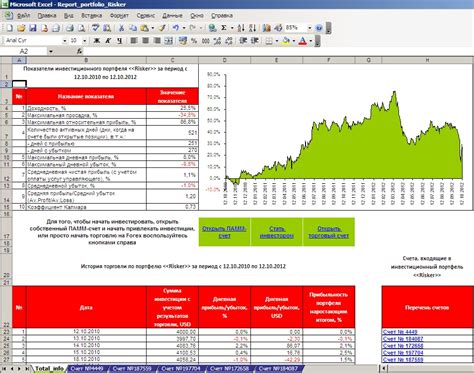
Task: Insert a hyperlink with the globe icon
Action: [212, 28]
